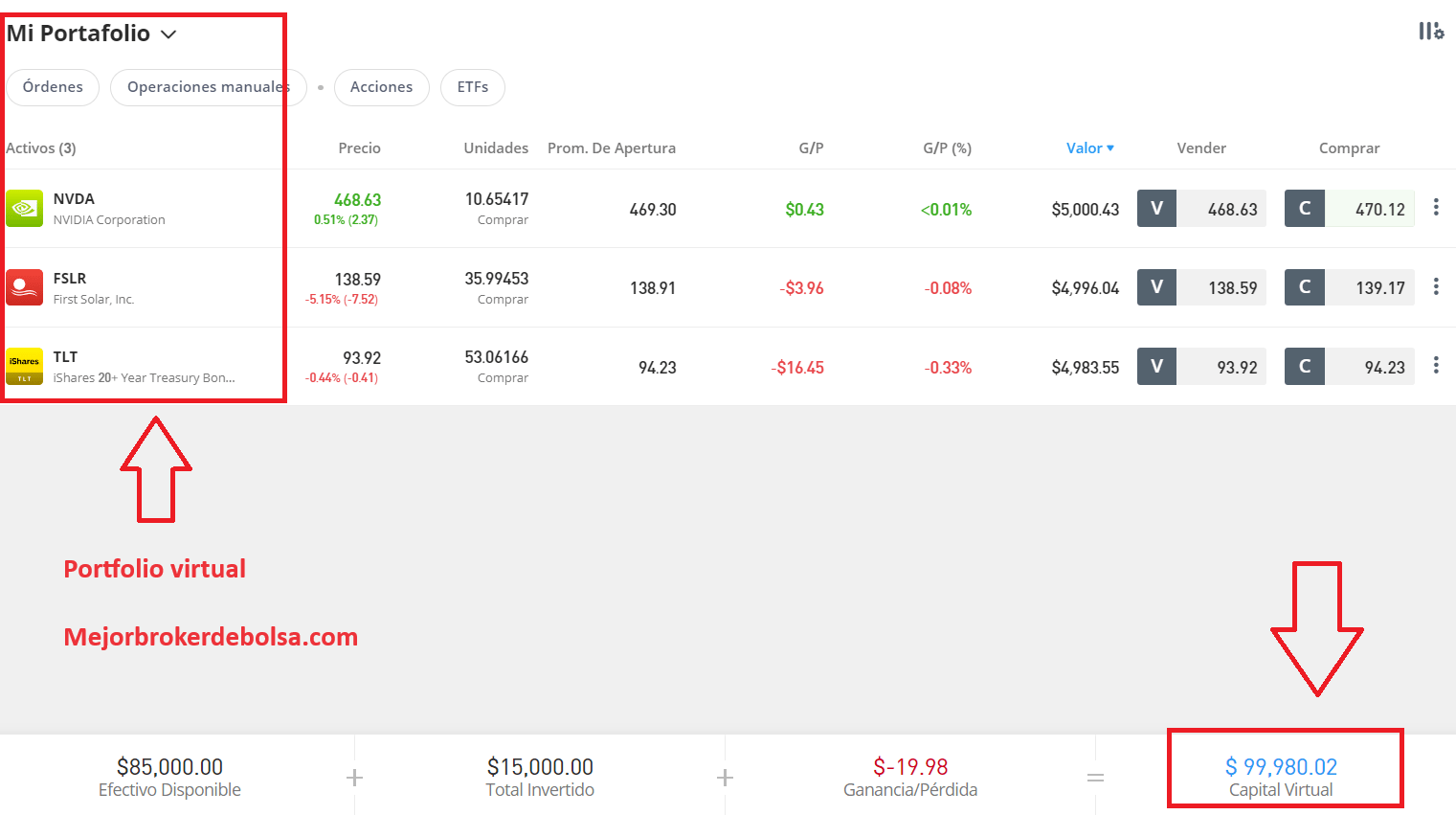This screenshot has width=1456, height=815.
Task: Click TLT position value $4,983.55
Action: (x=1086, y=368)
